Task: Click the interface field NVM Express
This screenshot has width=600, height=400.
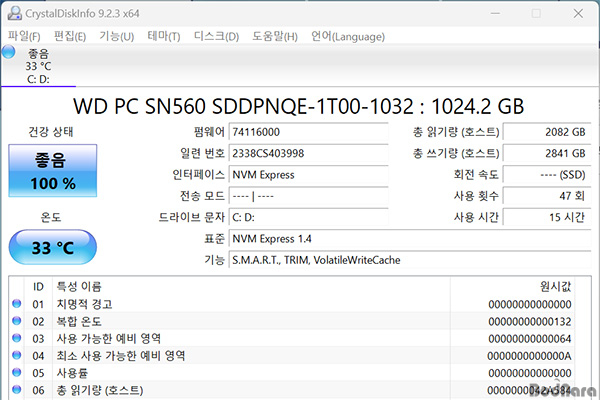Action: click(x=308, y=175)
